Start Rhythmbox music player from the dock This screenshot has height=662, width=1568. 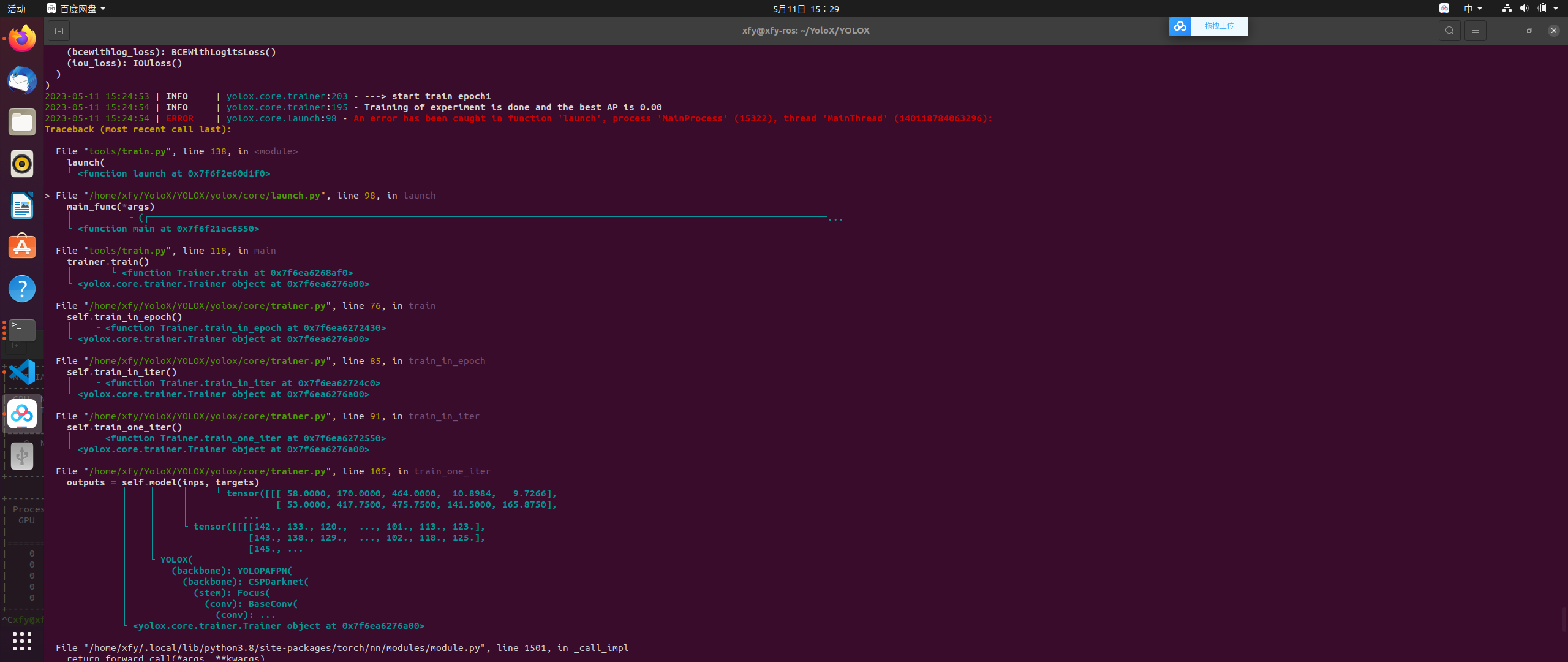click(21, 164)
